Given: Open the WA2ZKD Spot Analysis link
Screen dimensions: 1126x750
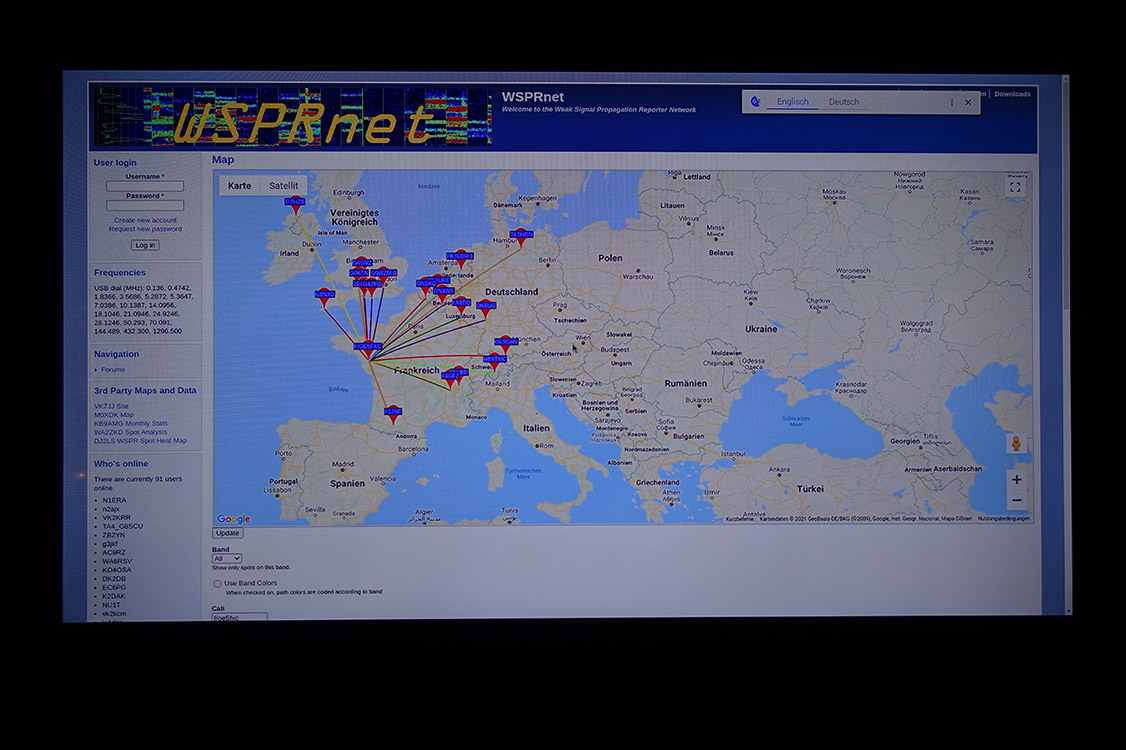Looking at the screenshot, I should [x=131, y=432].
